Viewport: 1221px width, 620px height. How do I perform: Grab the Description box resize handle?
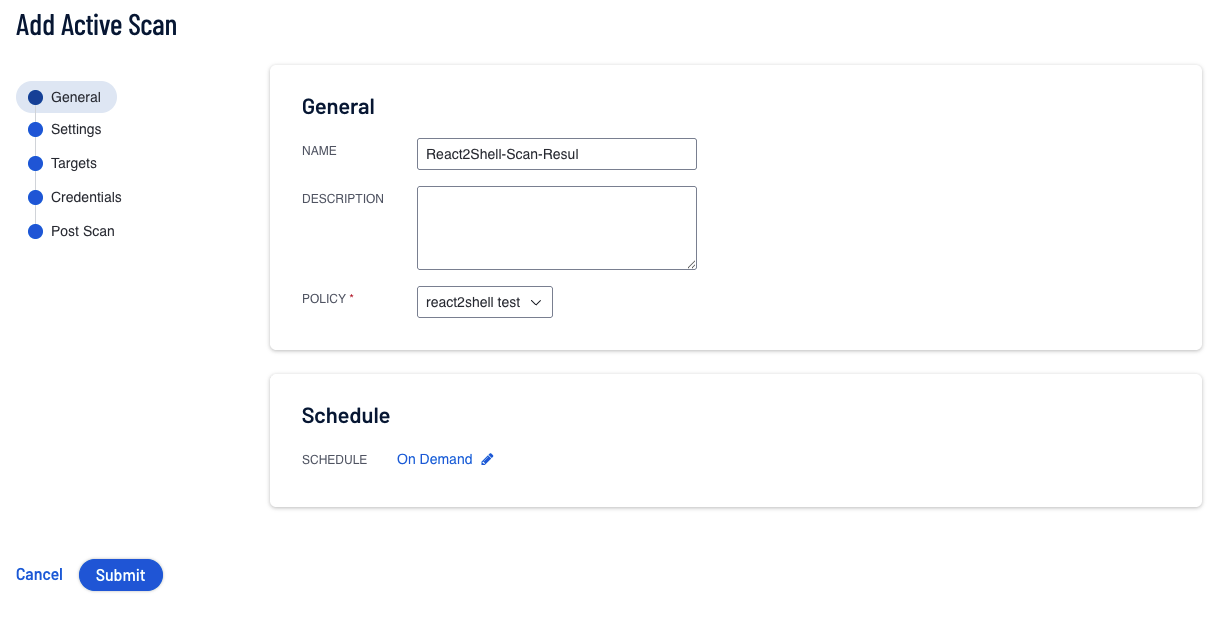click(691, 264)
